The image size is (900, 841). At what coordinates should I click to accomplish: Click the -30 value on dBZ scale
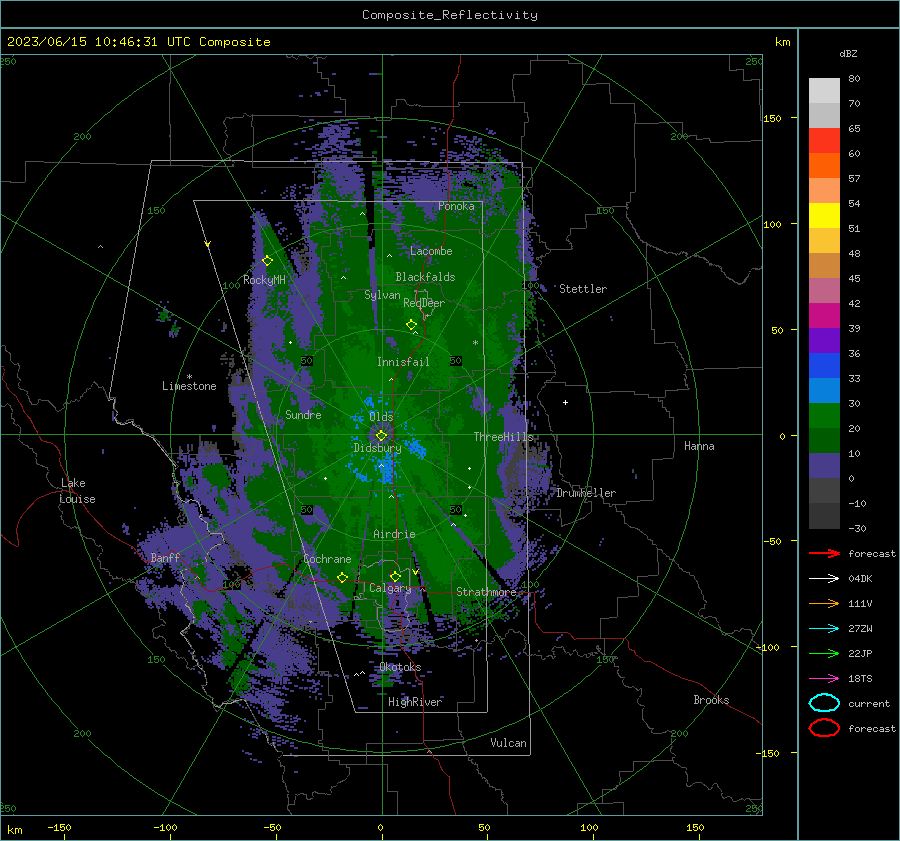[857, 528]
